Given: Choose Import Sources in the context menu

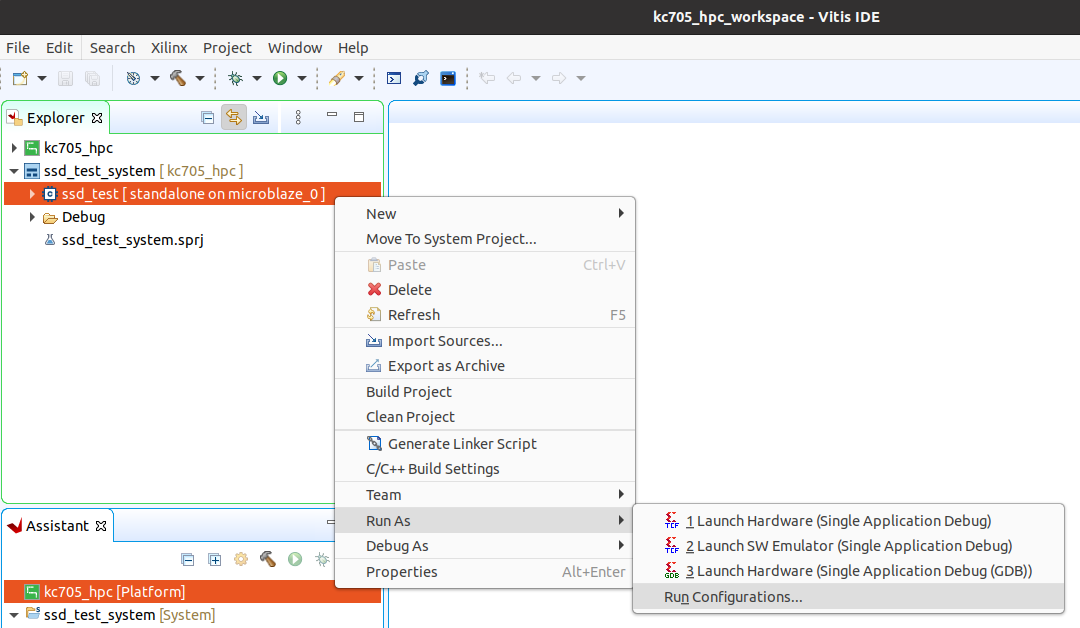Looking at the screenshot, I should [485, 341].
